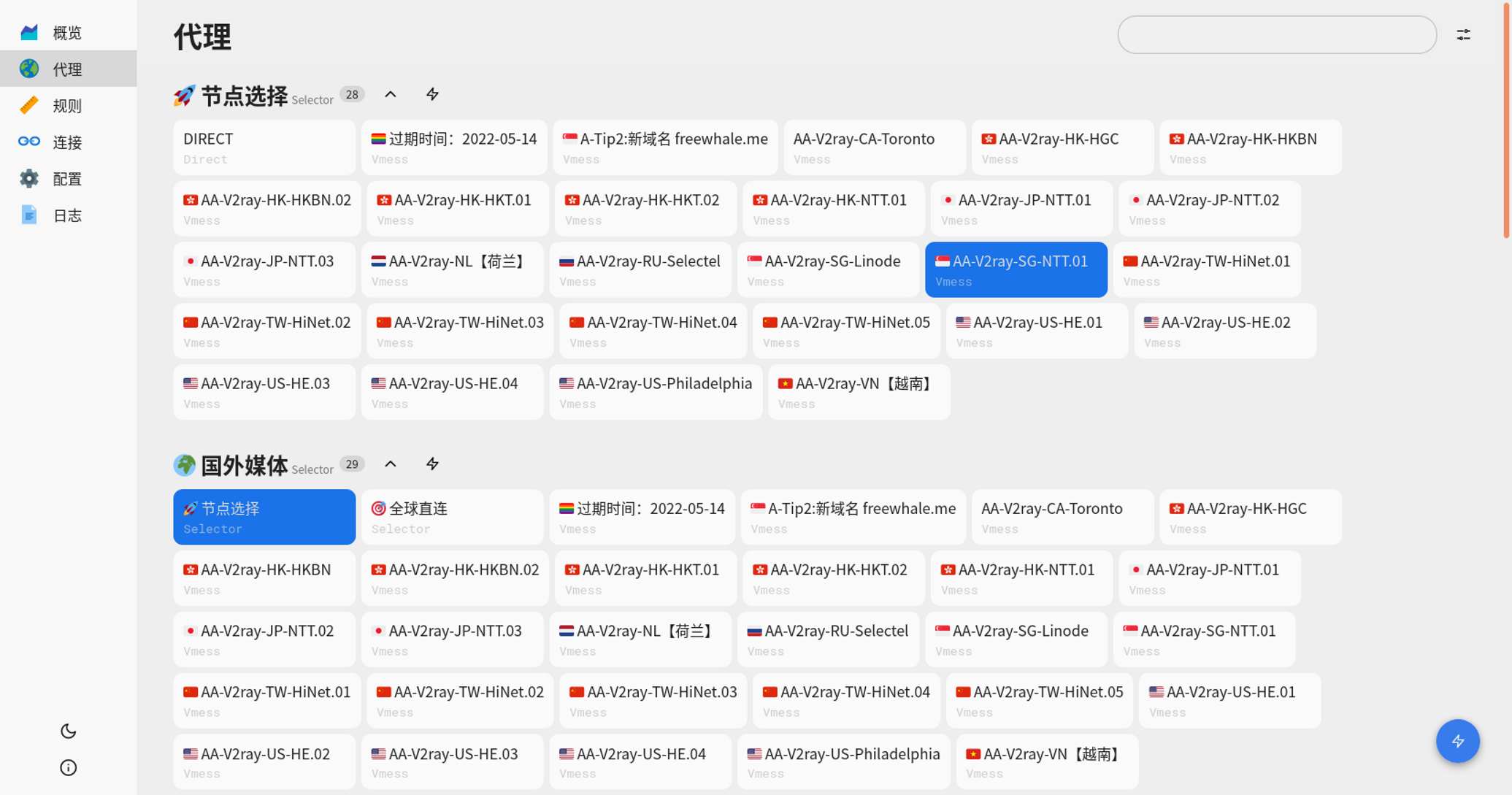Screen dimensions: 1512x795
Task: Run latency test for 节点选择 group
Action: pyautogui.click(x=432, y=94)
